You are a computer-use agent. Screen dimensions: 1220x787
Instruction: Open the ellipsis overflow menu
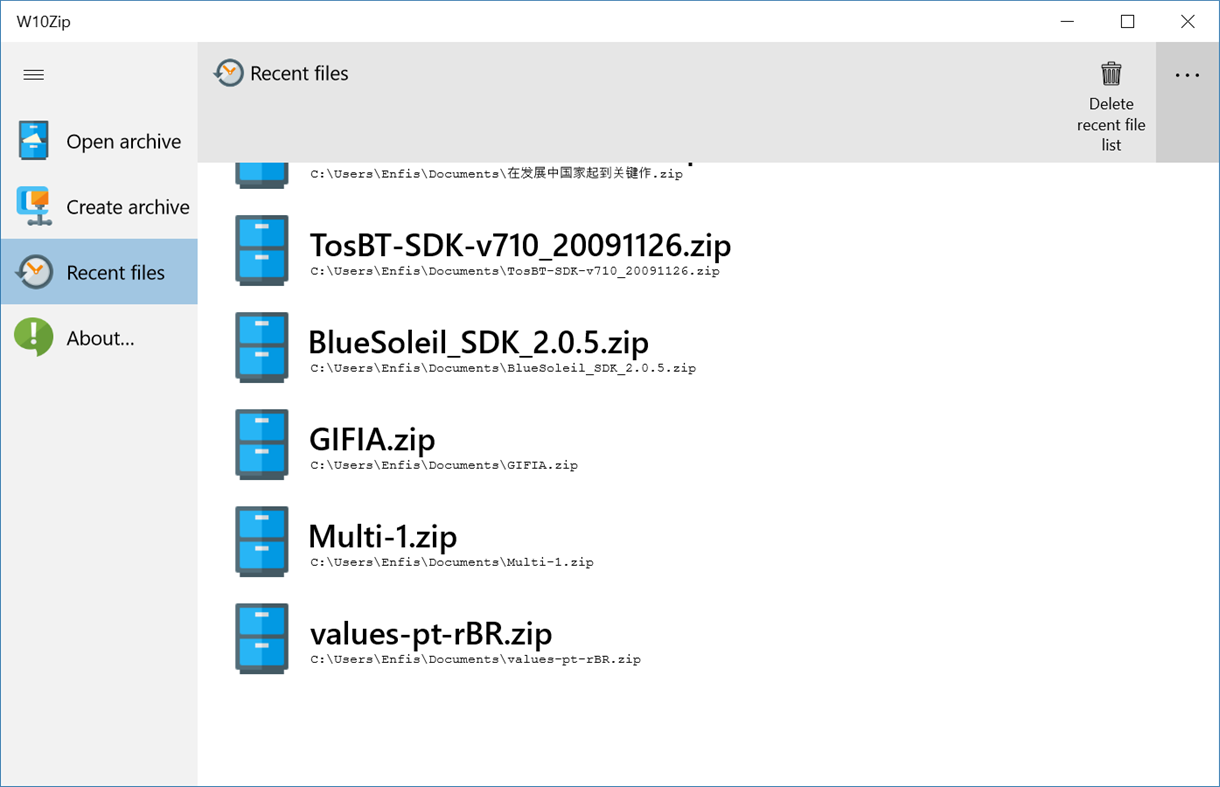coord(1187,74)
